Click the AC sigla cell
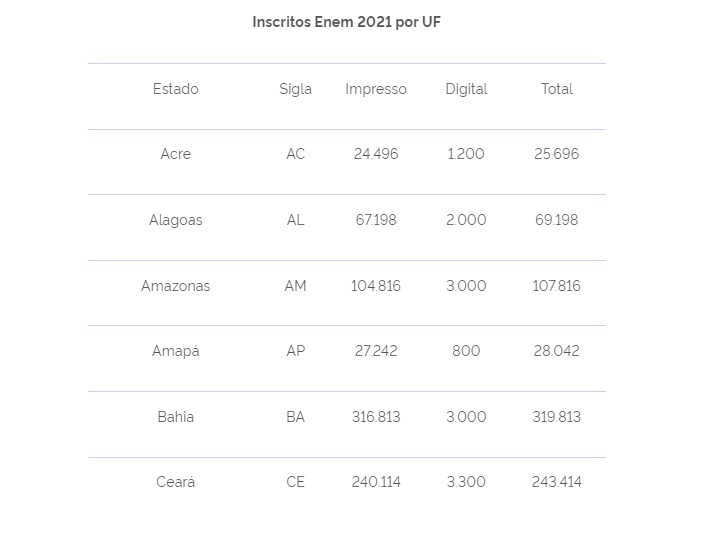Screen dimensions: 720x548 [x=295, y=154]
